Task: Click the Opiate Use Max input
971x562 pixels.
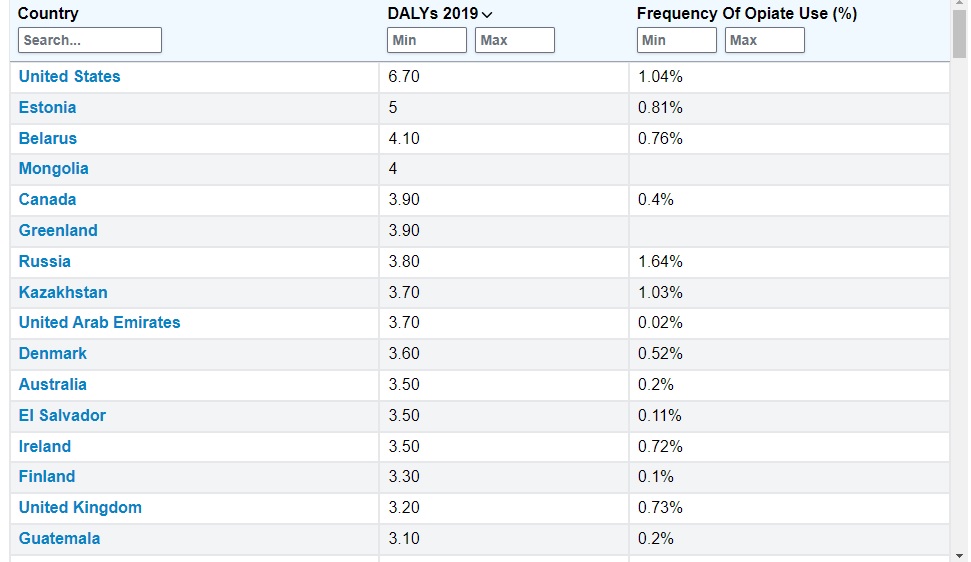Action: [764, 40]
